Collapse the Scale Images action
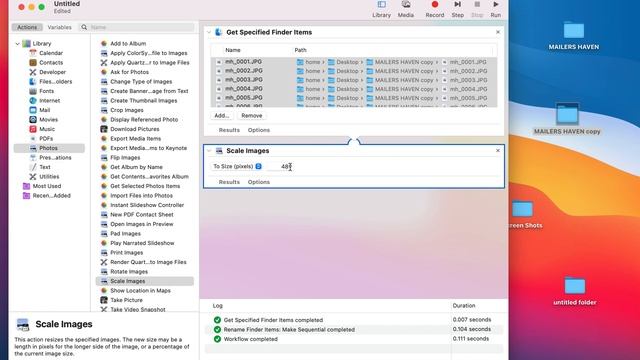The image size is (640, 360). [x=209, y=151]
